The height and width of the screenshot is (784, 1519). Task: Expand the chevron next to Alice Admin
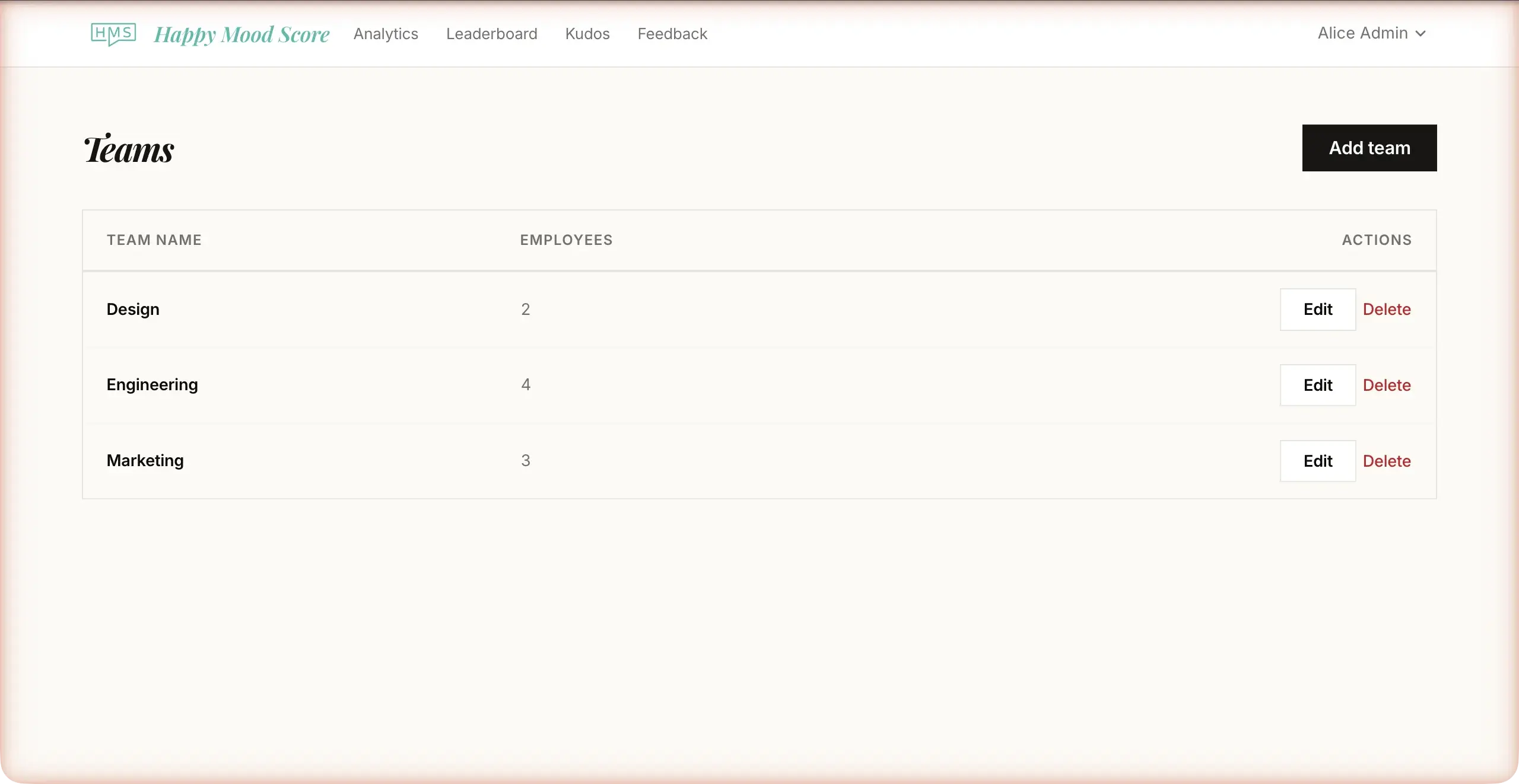pos(1421,34)
